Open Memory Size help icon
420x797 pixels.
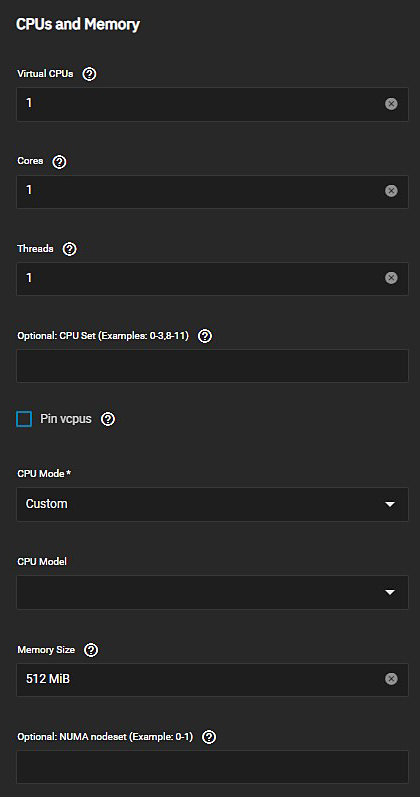pos(91,650)
